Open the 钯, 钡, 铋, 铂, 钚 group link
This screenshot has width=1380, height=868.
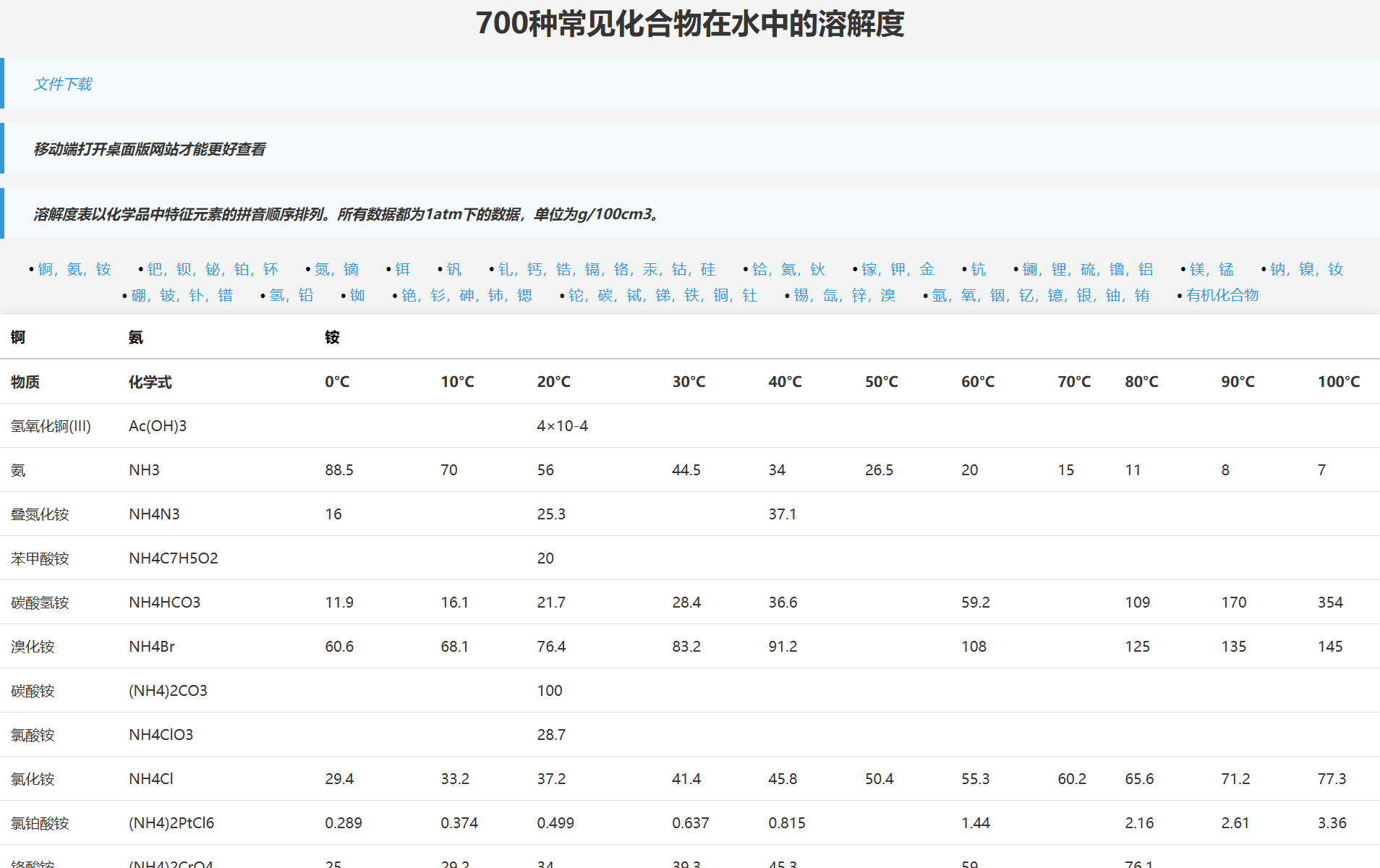pyautogui.click(x=212, y=268)
